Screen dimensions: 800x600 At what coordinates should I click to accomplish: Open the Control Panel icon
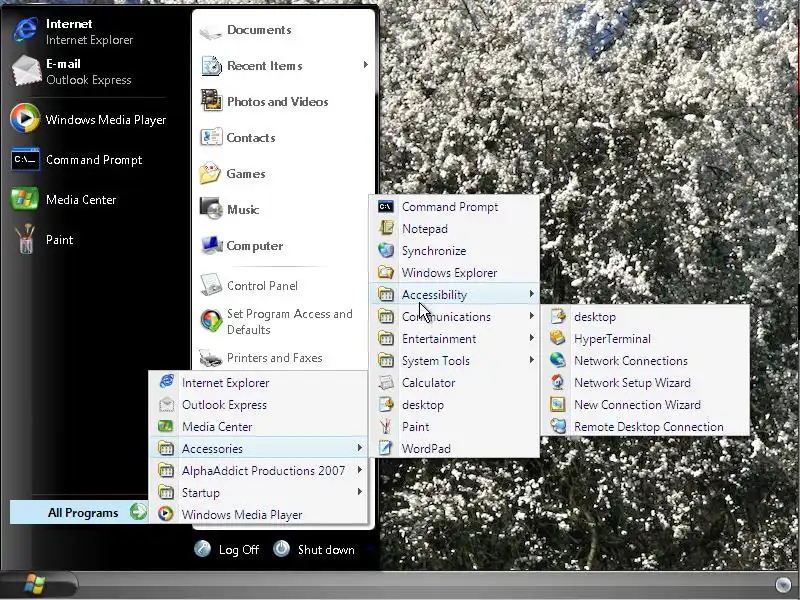click(x=211, y=285)
